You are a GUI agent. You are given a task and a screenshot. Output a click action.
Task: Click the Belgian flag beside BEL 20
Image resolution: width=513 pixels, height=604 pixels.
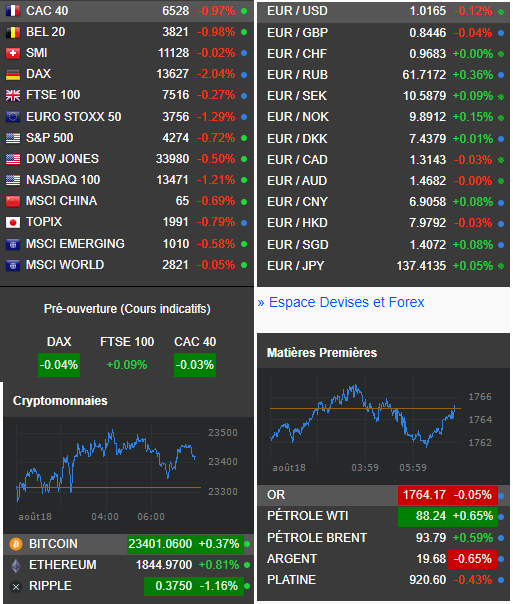click(13, 32)
